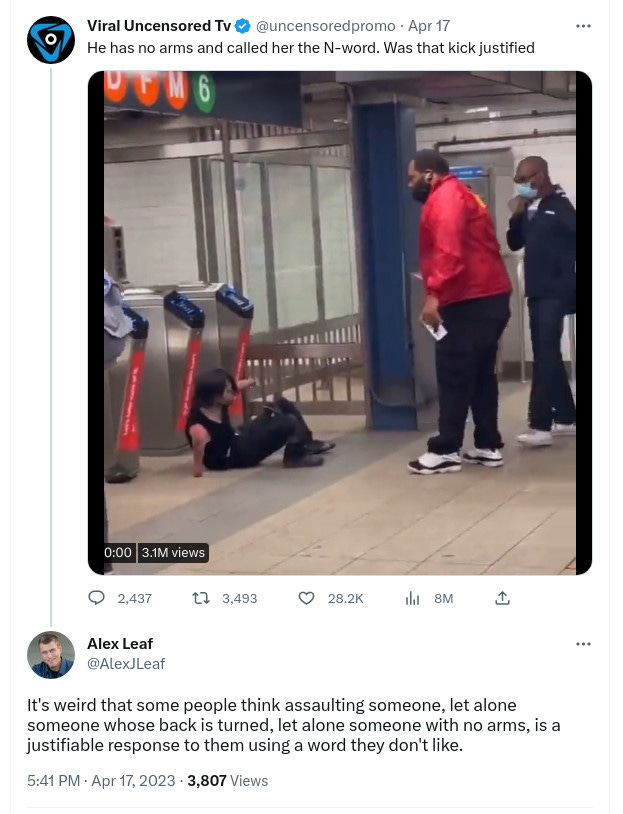The height and width of the screenshot is (814, 623).
Task: Share the Viral Uncensored Tv tweet
Action: coord(502,598)
